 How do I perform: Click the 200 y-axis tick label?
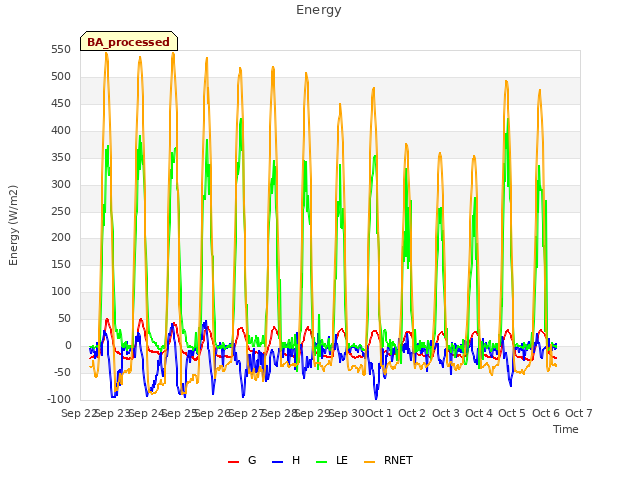point(61,238)
